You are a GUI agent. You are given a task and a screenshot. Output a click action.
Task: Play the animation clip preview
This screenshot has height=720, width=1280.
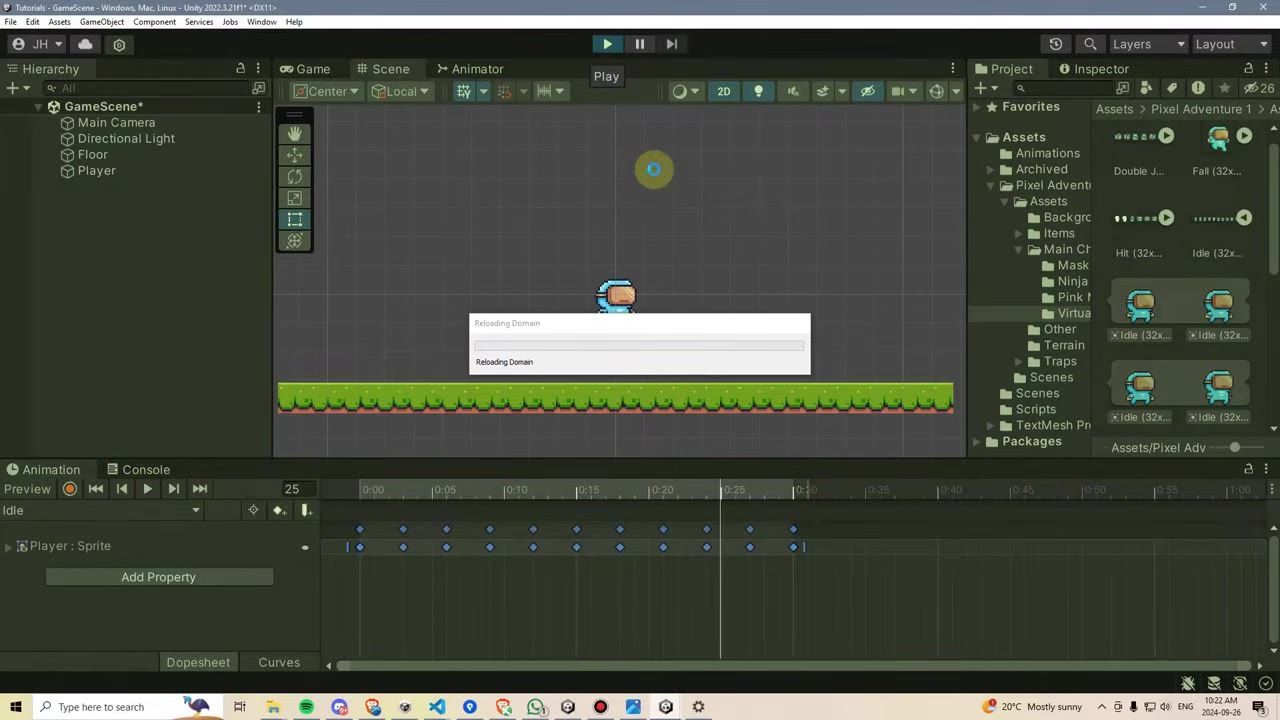[x=147, y=489]
